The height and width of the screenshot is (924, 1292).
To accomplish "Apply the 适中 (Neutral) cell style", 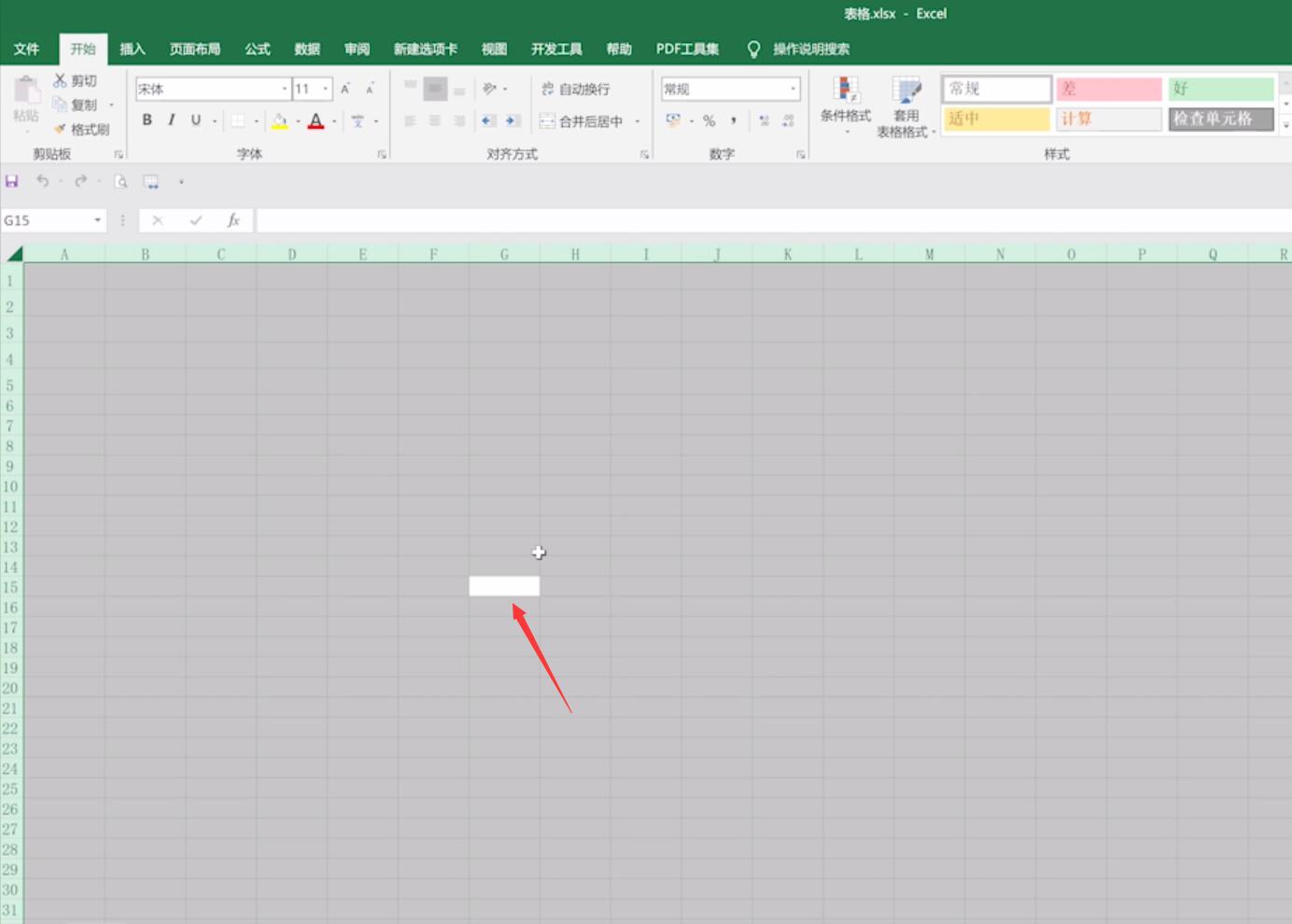I will (x=997, y=119).
